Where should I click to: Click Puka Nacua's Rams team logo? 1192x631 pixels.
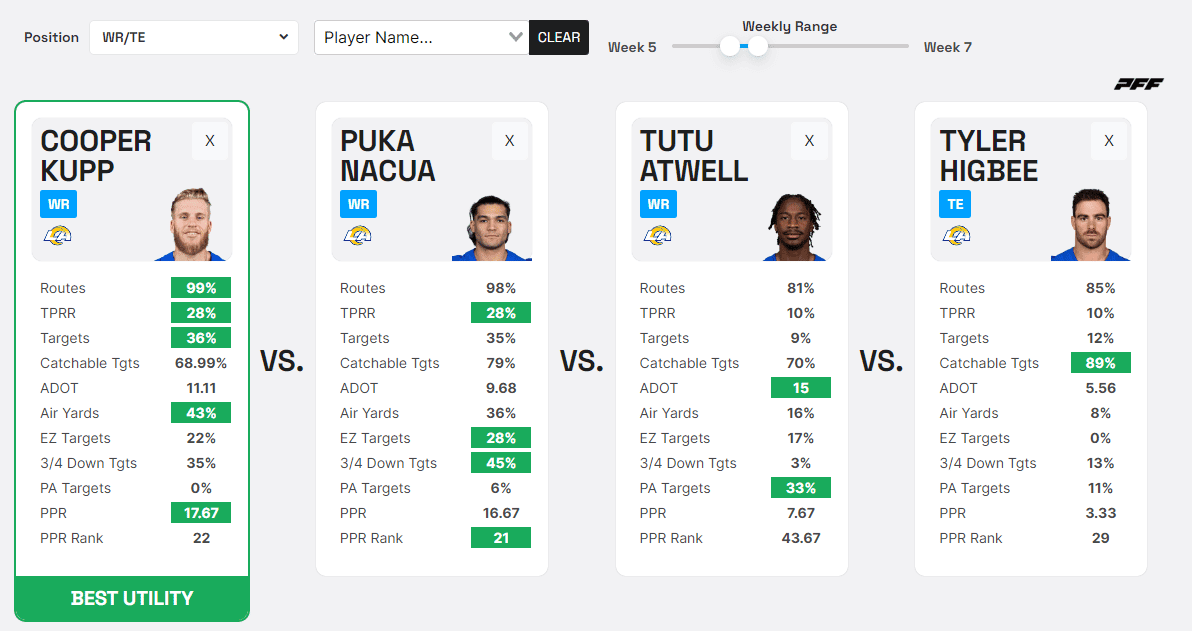click(x=357, y=236)
